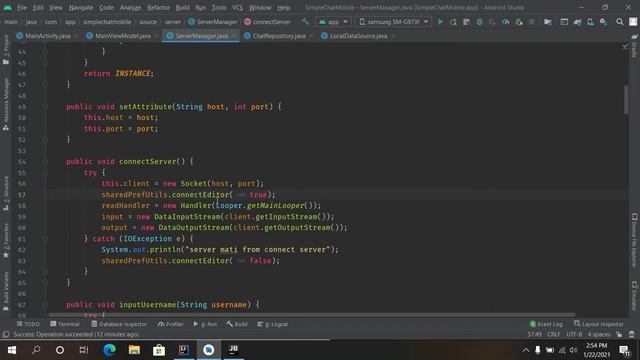Open the Layout Inspector
This screenshot has height=360, width=640.
tap(598, 324)
